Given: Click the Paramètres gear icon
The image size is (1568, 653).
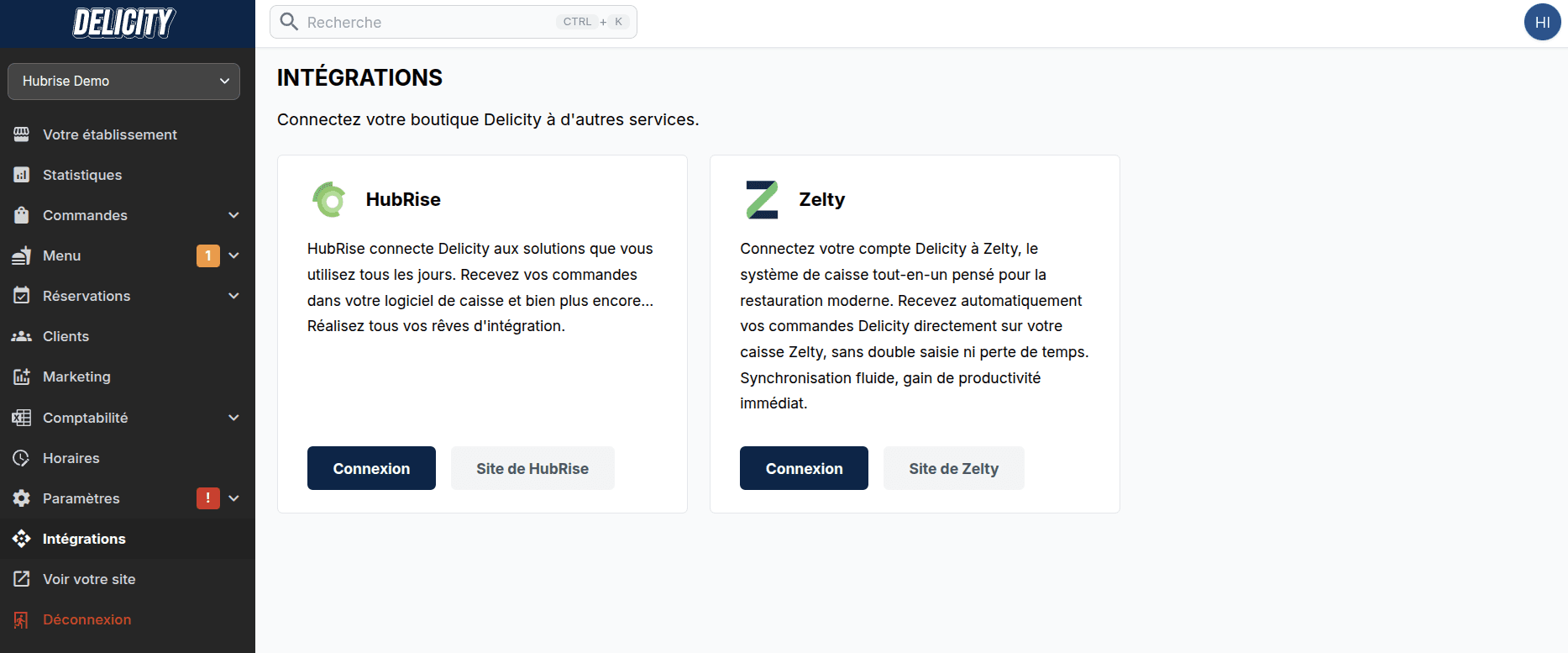Looking at the screenshot, I should [x=22, y=498].
